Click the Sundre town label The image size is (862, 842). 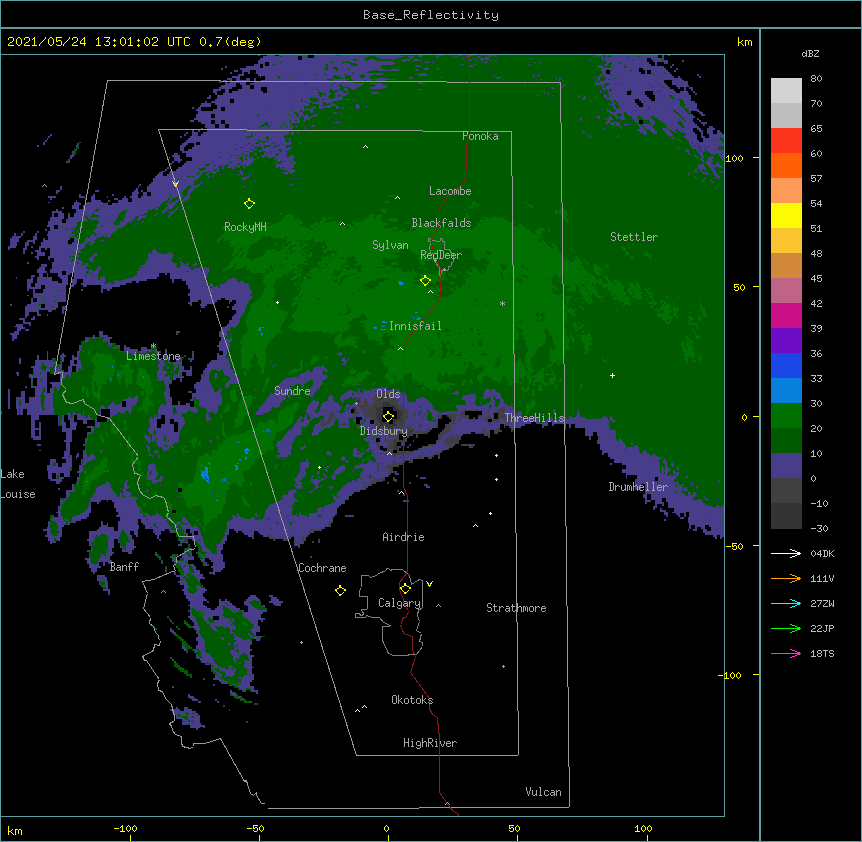(x=292, y=391)
